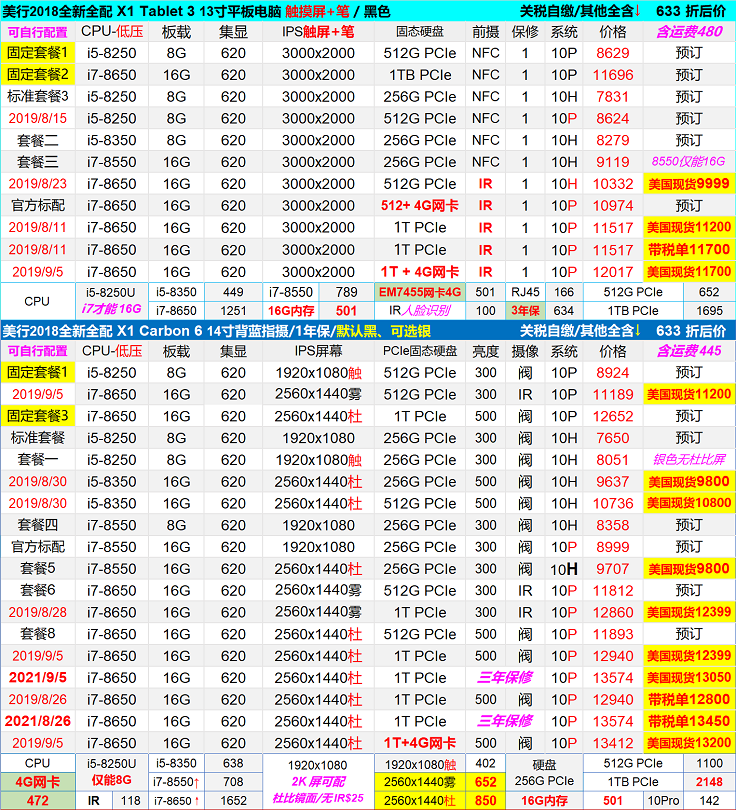Select the 杜比镜面/无IR$25 cell
Viewport: 736px width, 810px height.
tap(318, 799)
